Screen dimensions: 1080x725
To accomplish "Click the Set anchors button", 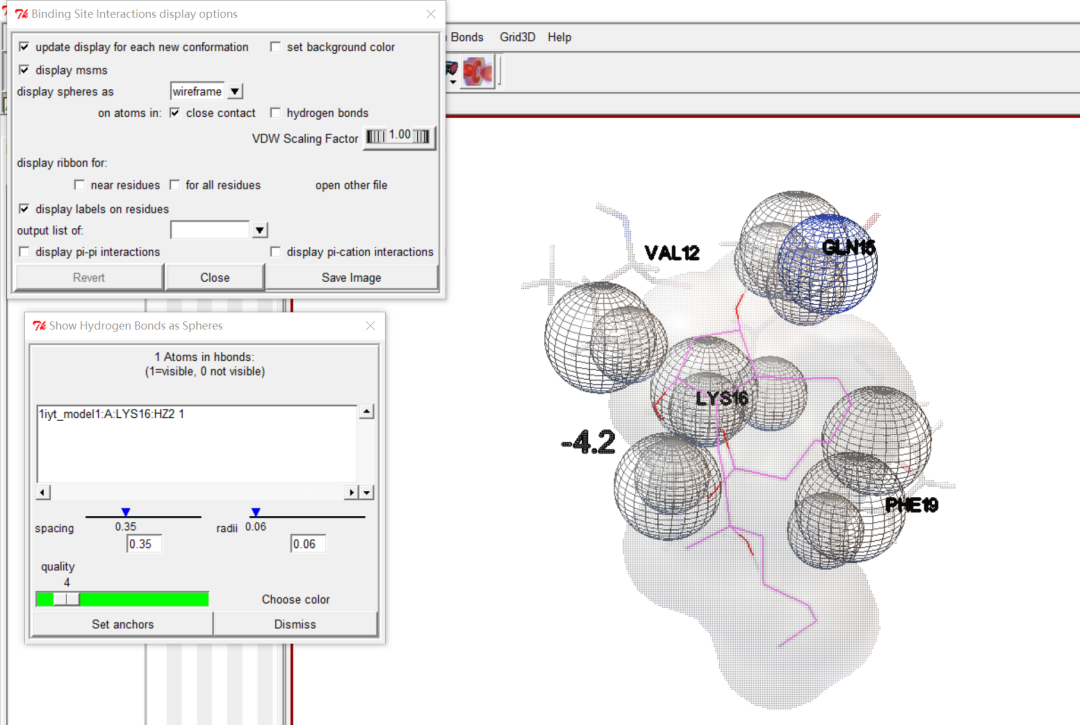I will 123,624.
